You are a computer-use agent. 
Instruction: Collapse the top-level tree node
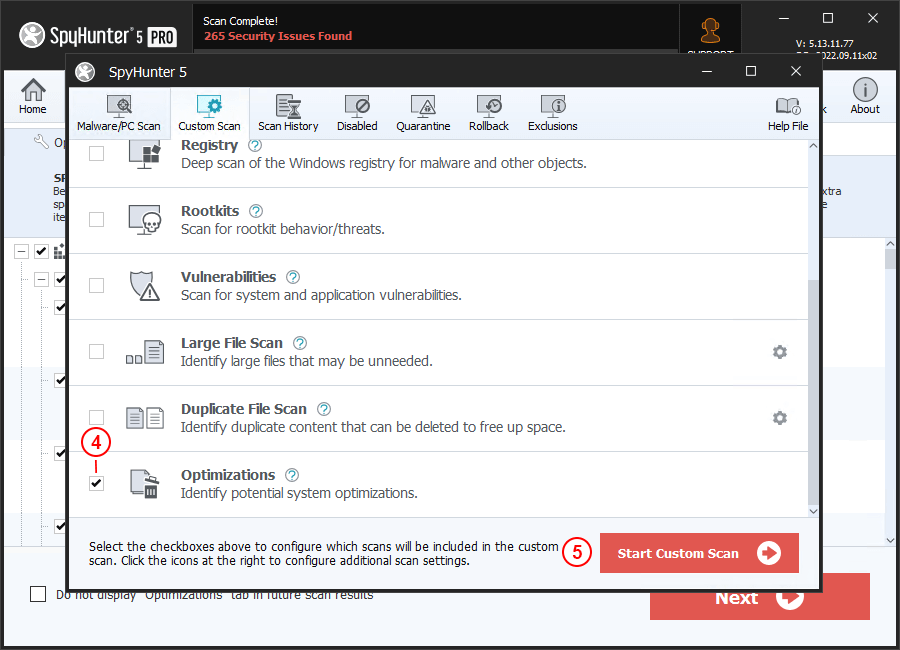(22, 252)
